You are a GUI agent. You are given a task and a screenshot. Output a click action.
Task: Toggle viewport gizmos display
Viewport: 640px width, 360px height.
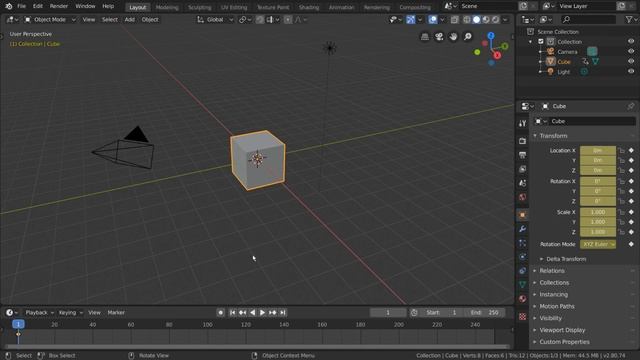[x=411, y=20]
